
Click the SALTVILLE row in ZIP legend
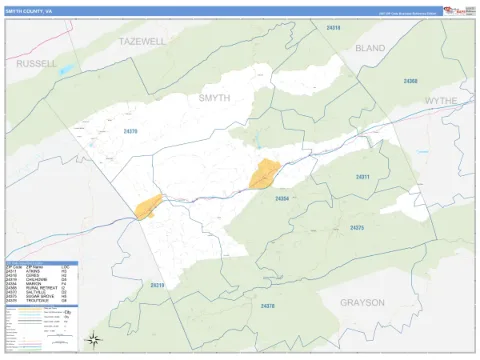[x=36, y=292]
